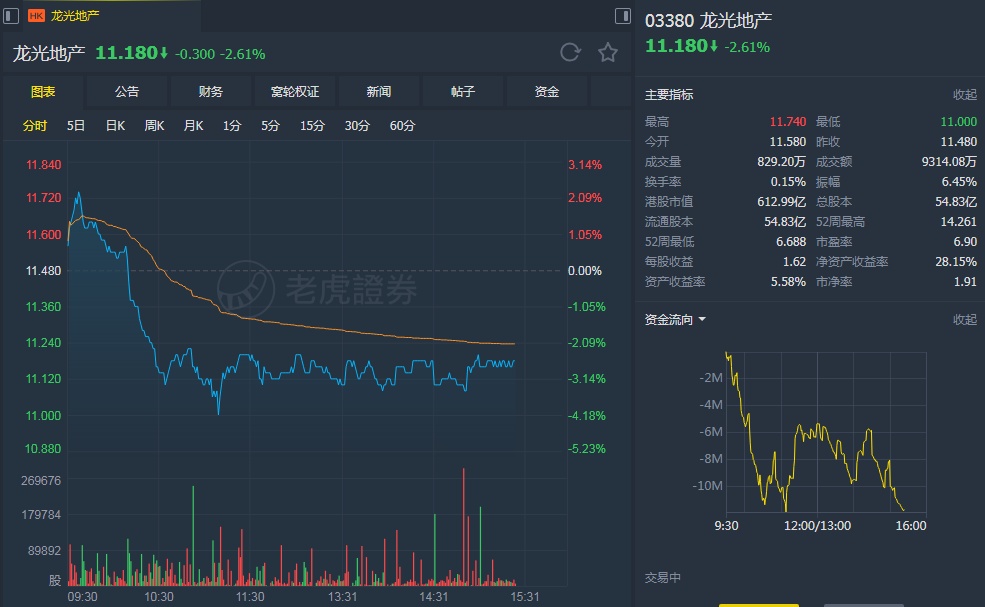Click the 03380 龙光地产 title
Image resolution: width=985 pixels, height=607 pixels.
point(708,21)
